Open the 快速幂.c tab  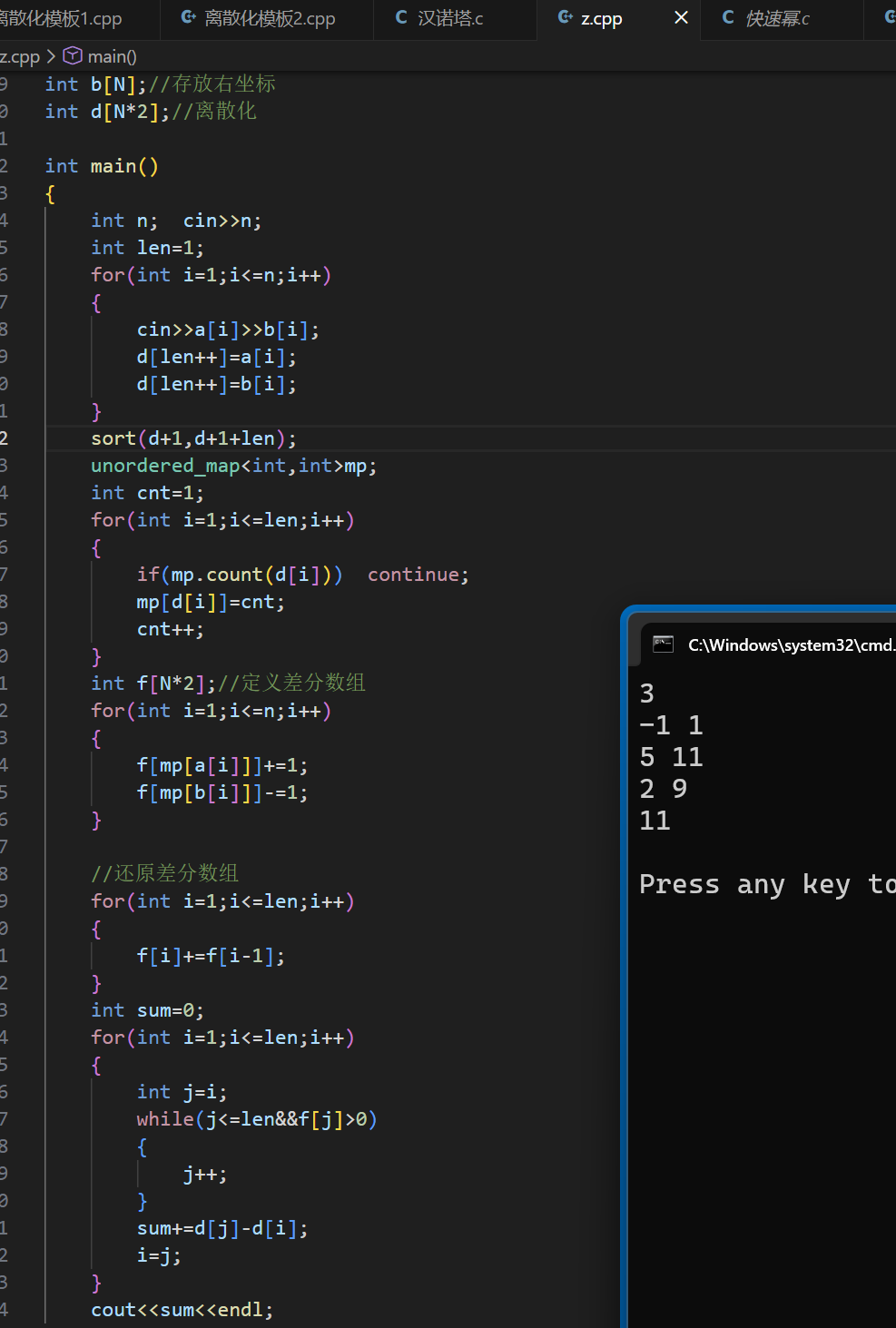pyautogui.click(x=777, y=19)
